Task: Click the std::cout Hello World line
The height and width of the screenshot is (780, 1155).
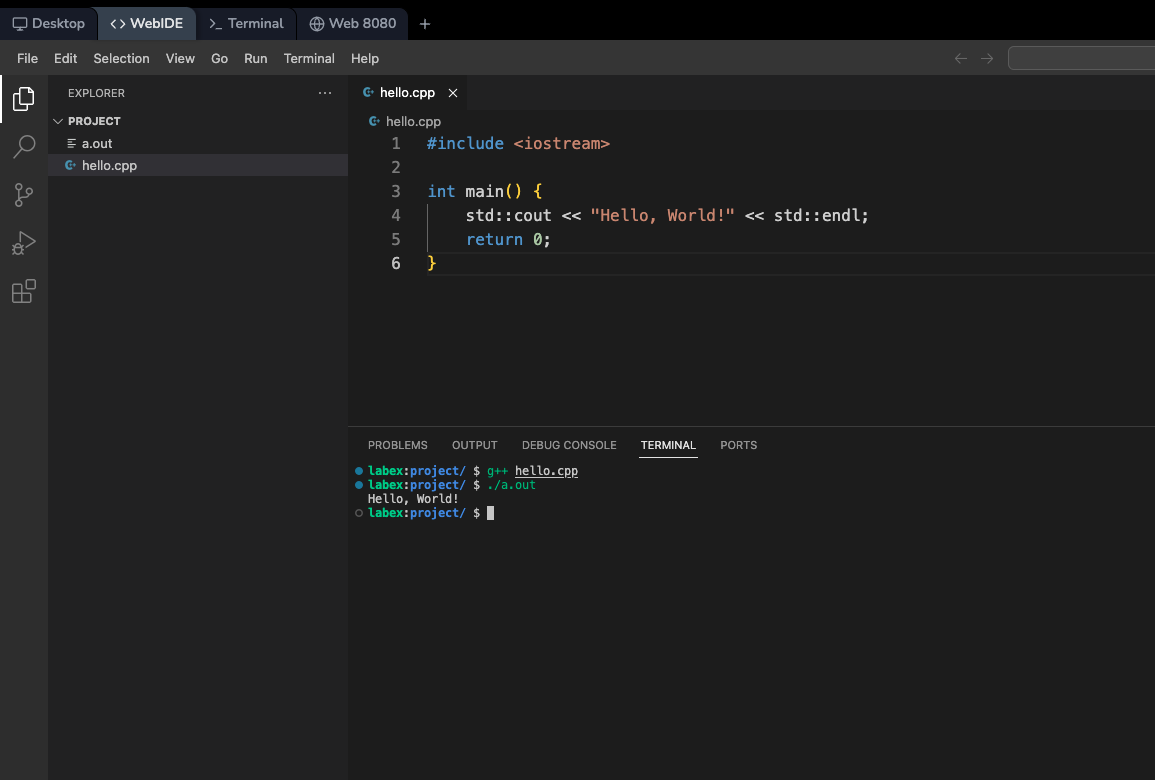Action: point(667,216)
